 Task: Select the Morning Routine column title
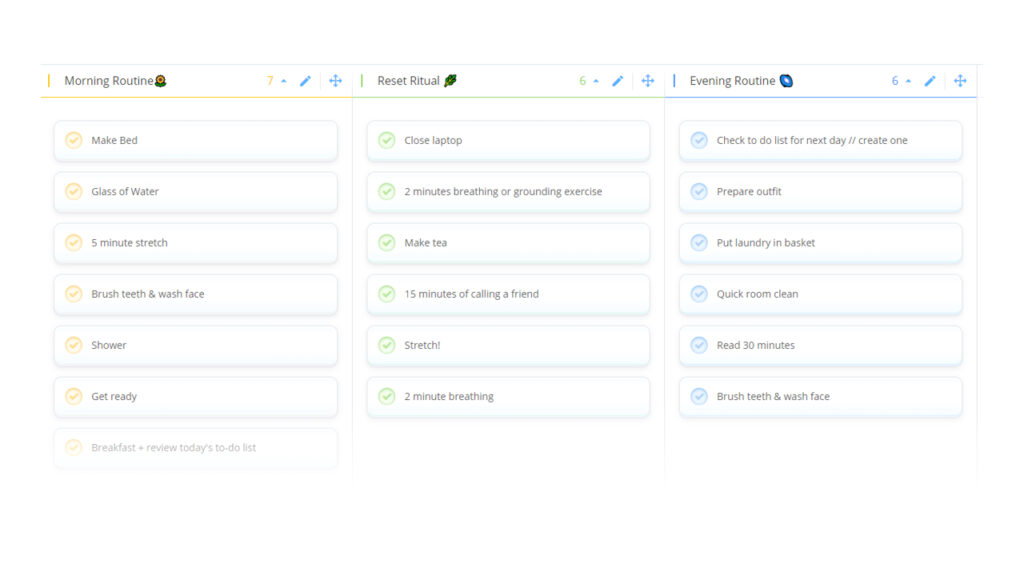tap(110, 81)
